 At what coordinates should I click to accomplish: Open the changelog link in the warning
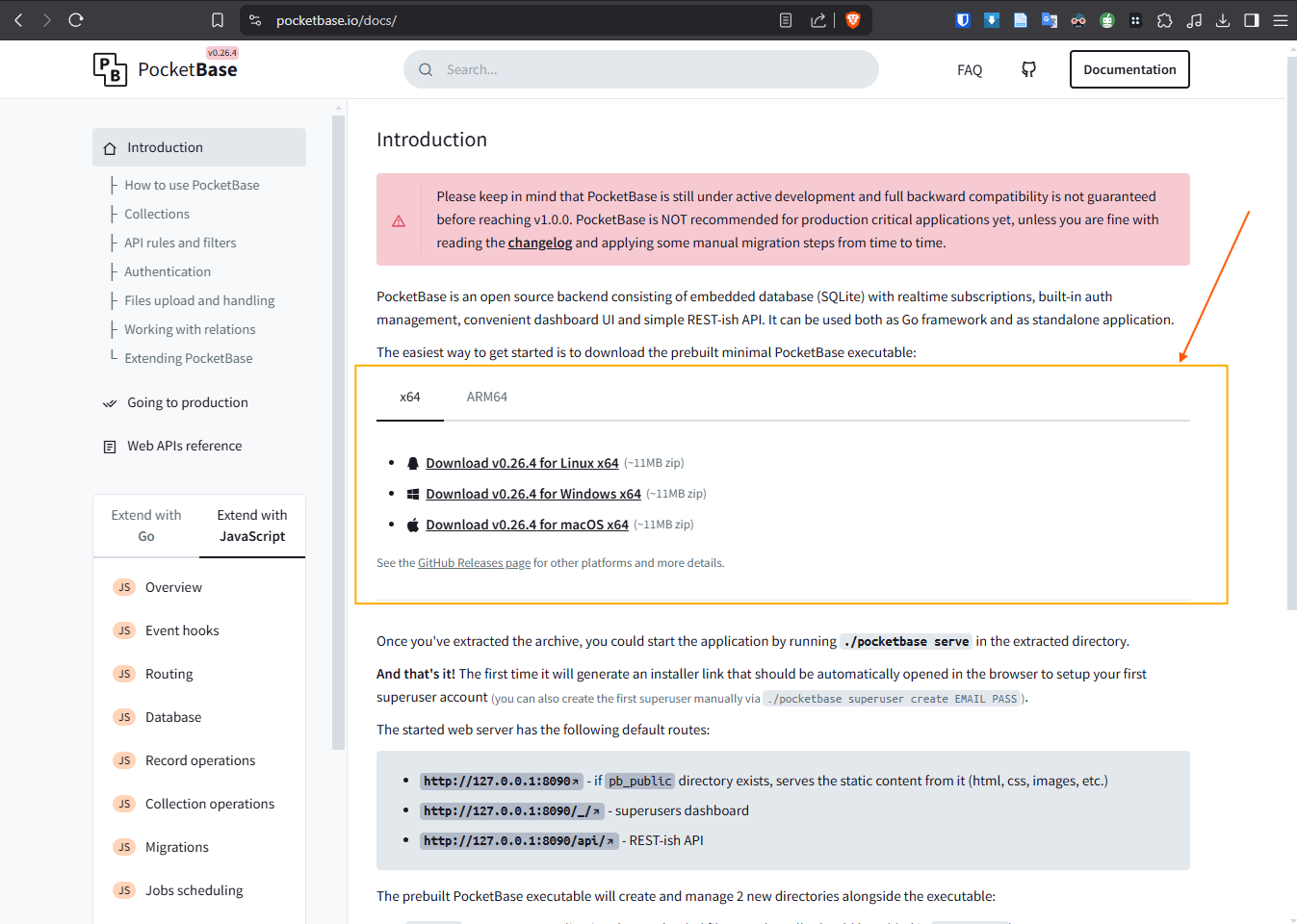click(540, 243)
